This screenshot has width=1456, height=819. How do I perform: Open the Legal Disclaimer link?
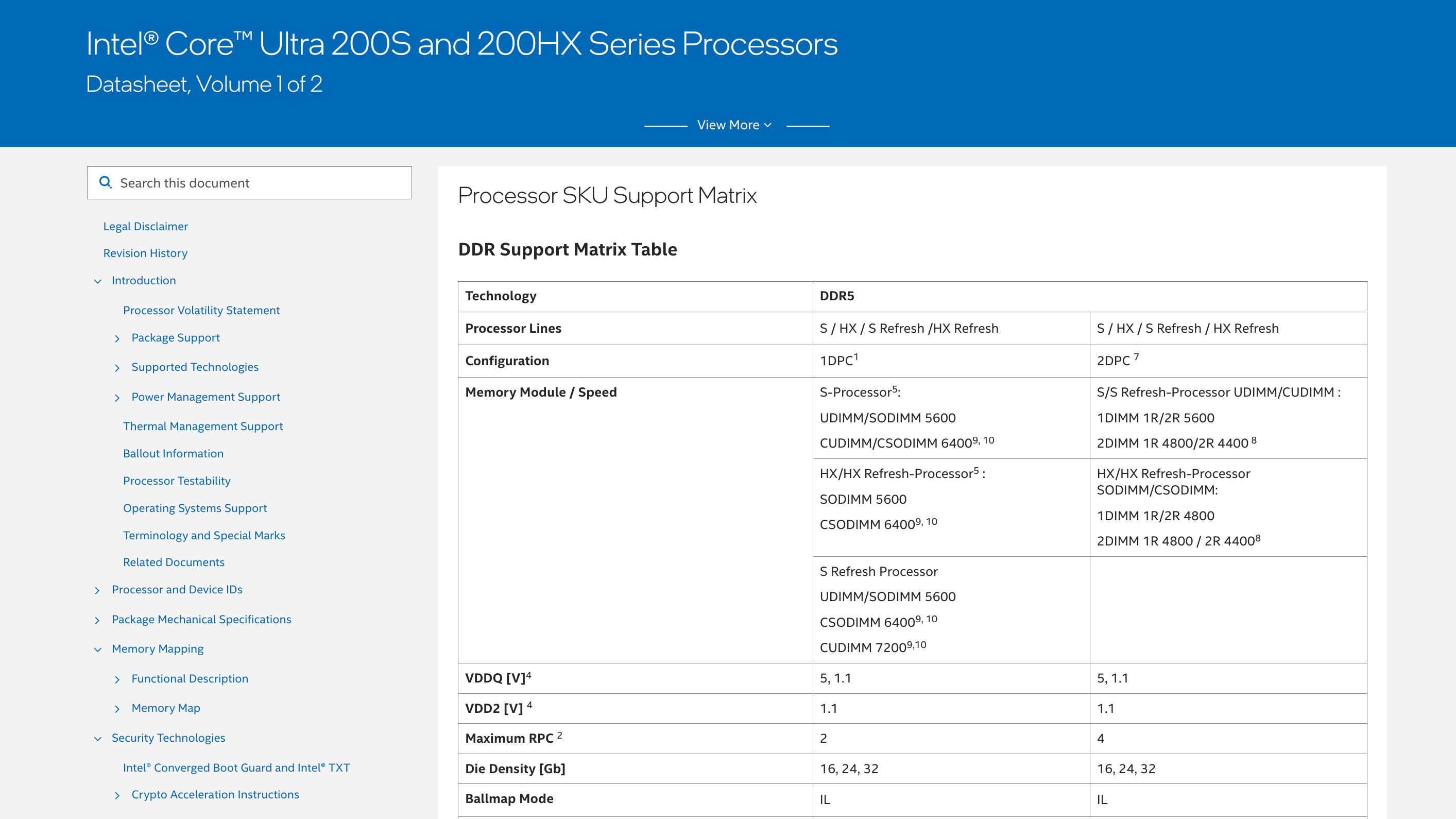pos(145,226)
